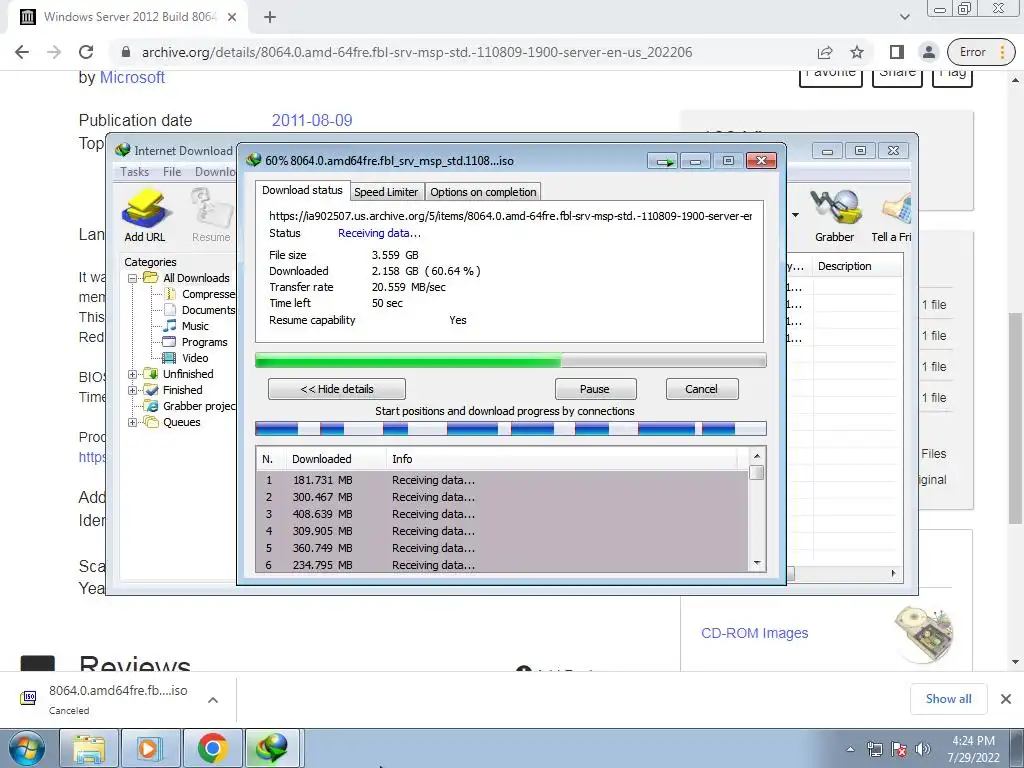
Task: Click the share page icon in address bar
Action: 825,52
